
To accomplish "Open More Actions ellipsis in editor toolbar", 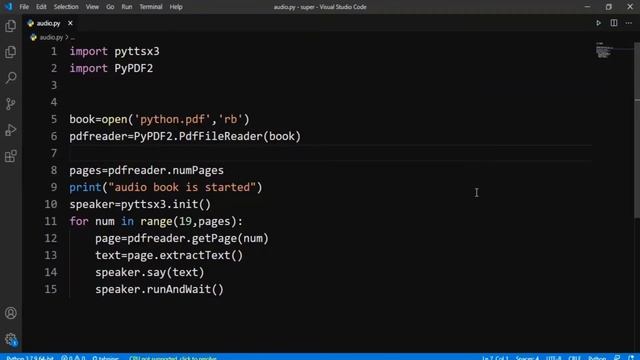I will (x=629, y=23).
